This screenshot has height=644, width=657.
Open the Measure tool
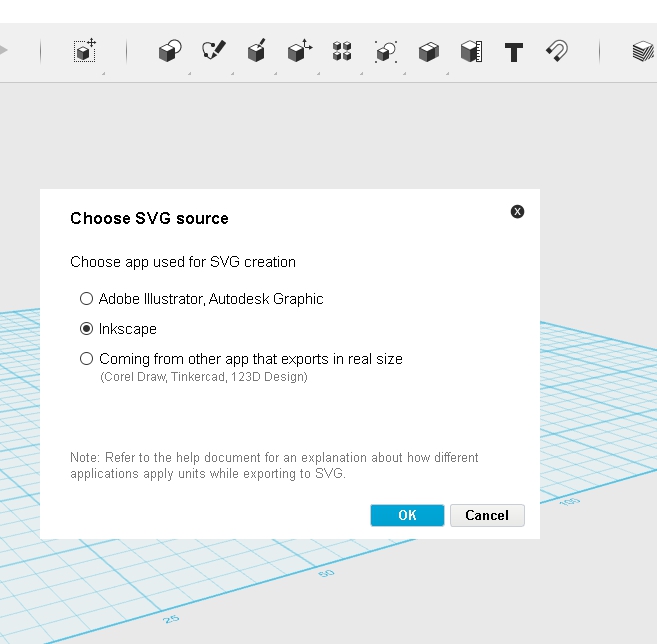[471, 51]
